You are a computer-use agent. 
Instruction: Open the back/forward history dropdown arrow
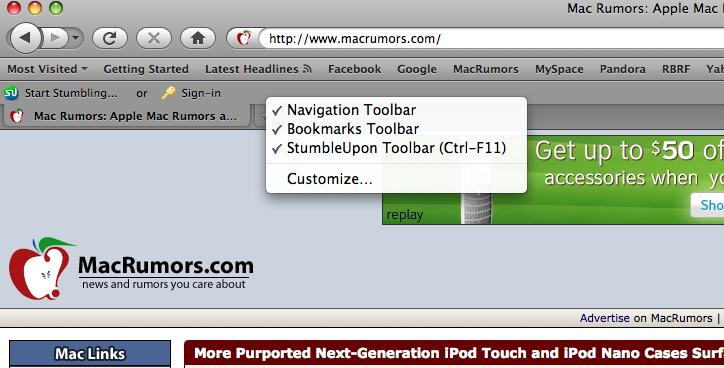pos(75,38)
